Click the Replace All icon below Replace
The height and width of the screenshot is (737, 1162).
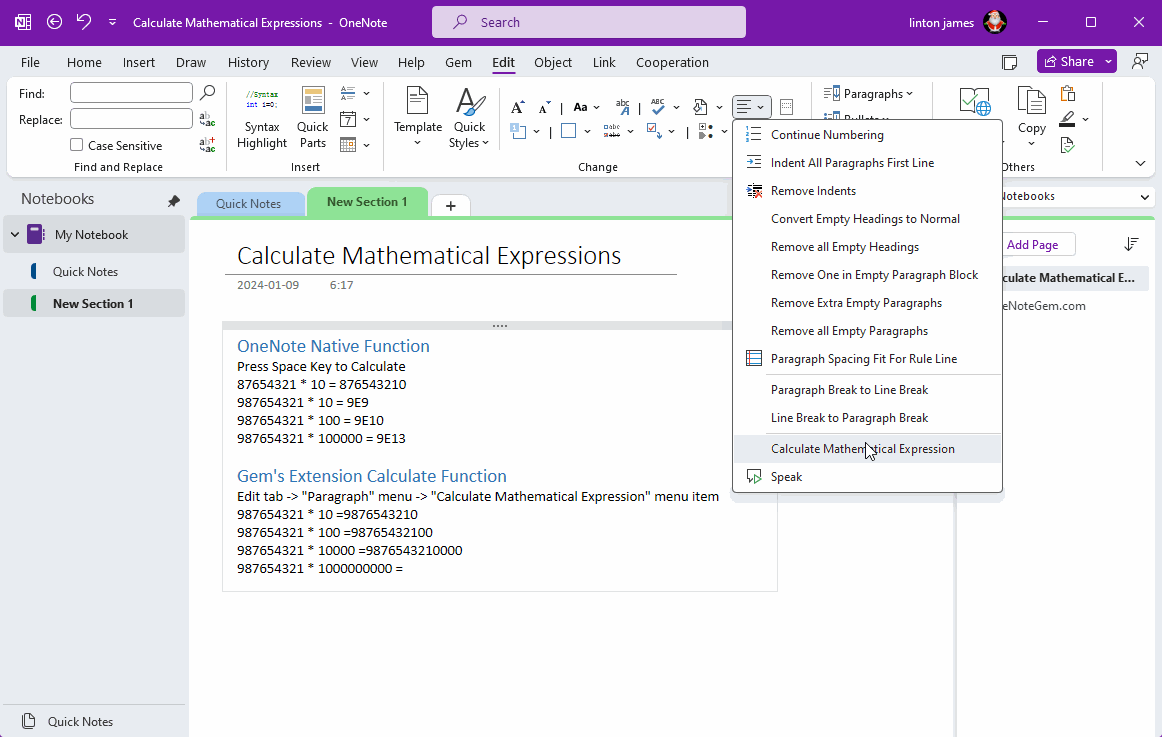tap(208, 144)
